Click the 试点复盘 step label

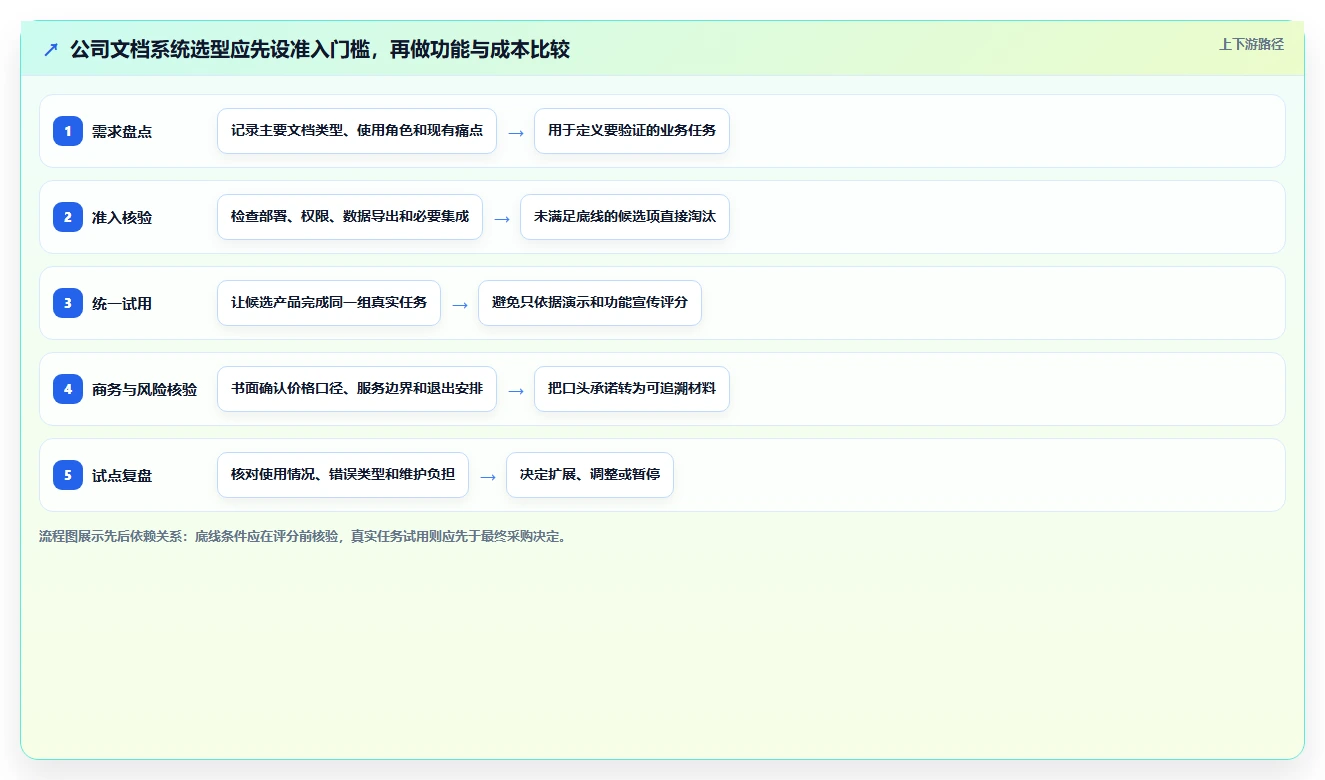[x=122, y=475]
